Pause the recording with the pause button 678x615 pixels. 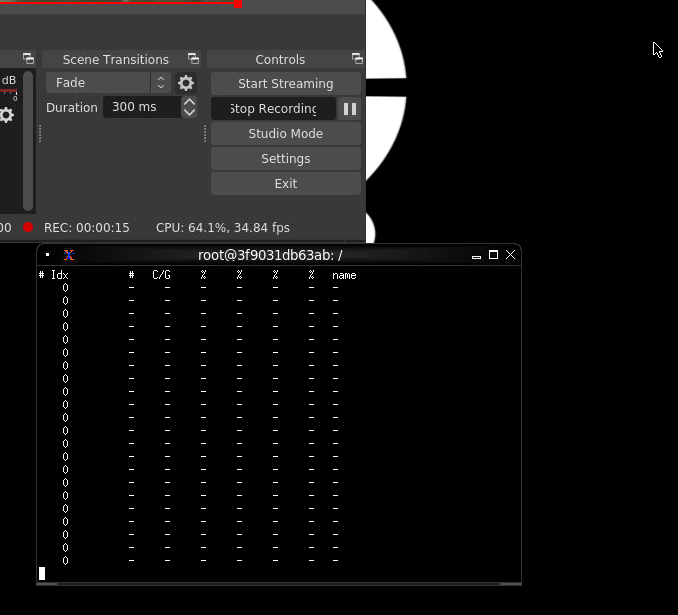[350, 109]
